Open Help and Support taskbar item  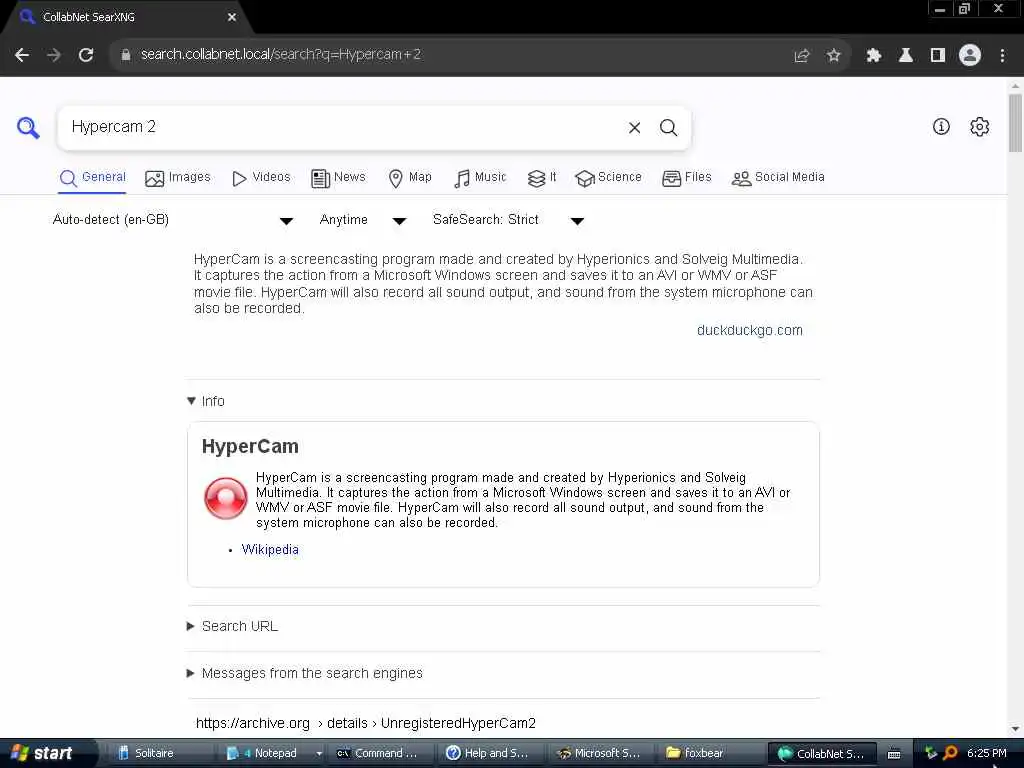pos(489,753)
